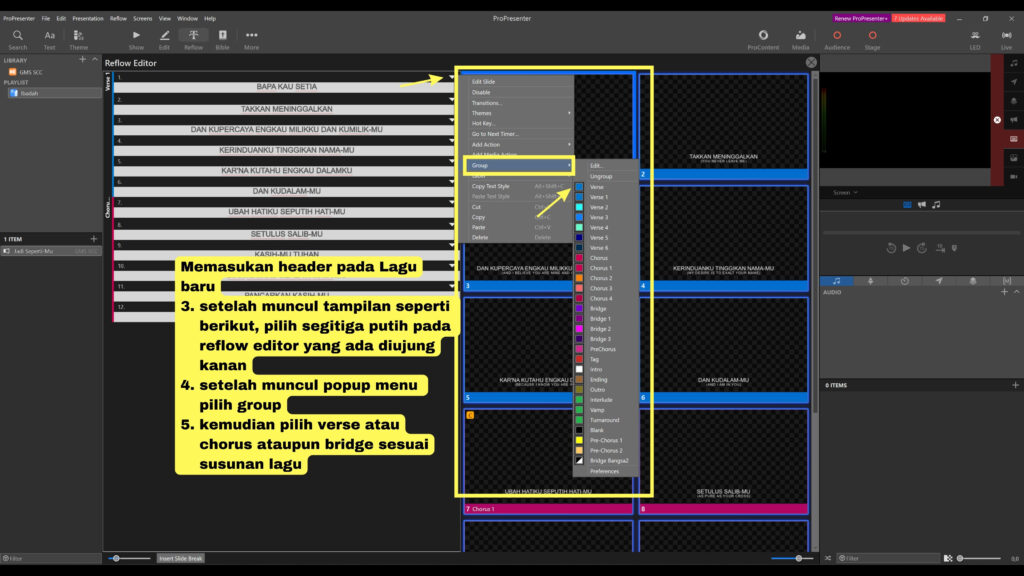The image size is (1024, 576).
Task: Click Renew ProPresenter+ button
Action: 861,18
